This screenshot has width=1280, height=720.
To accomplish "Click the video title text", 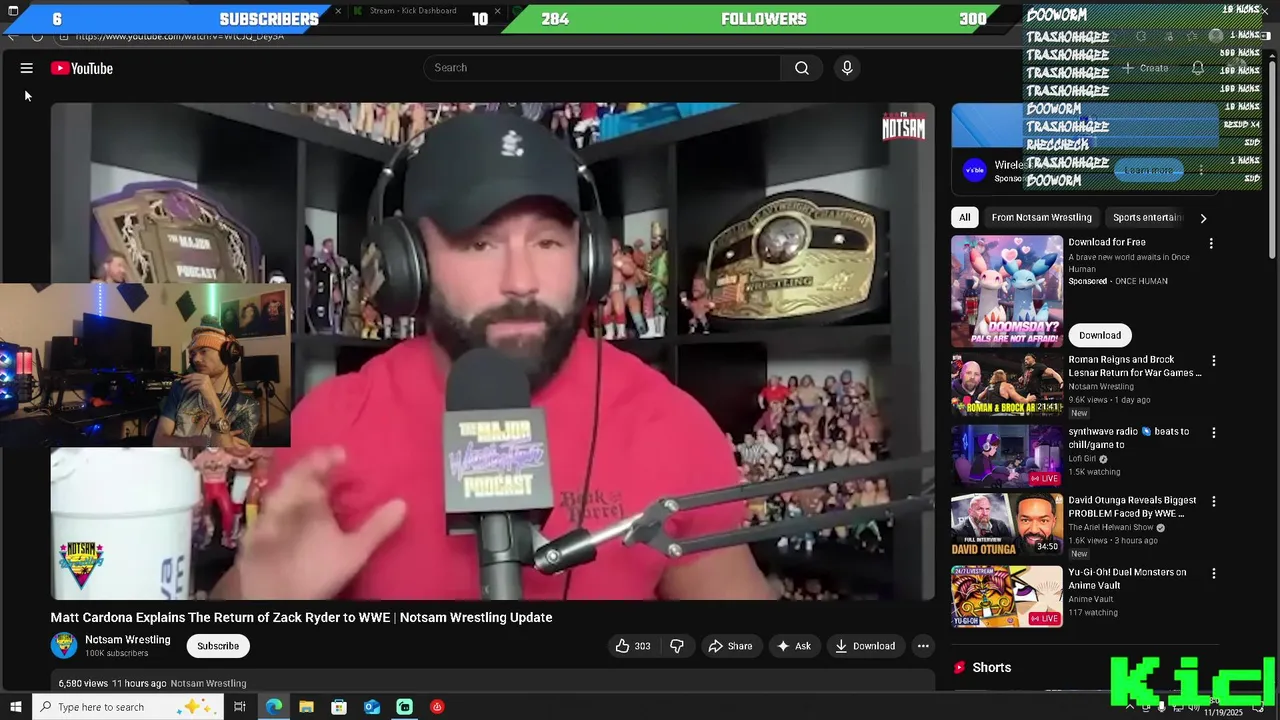I will pos(302,618).
